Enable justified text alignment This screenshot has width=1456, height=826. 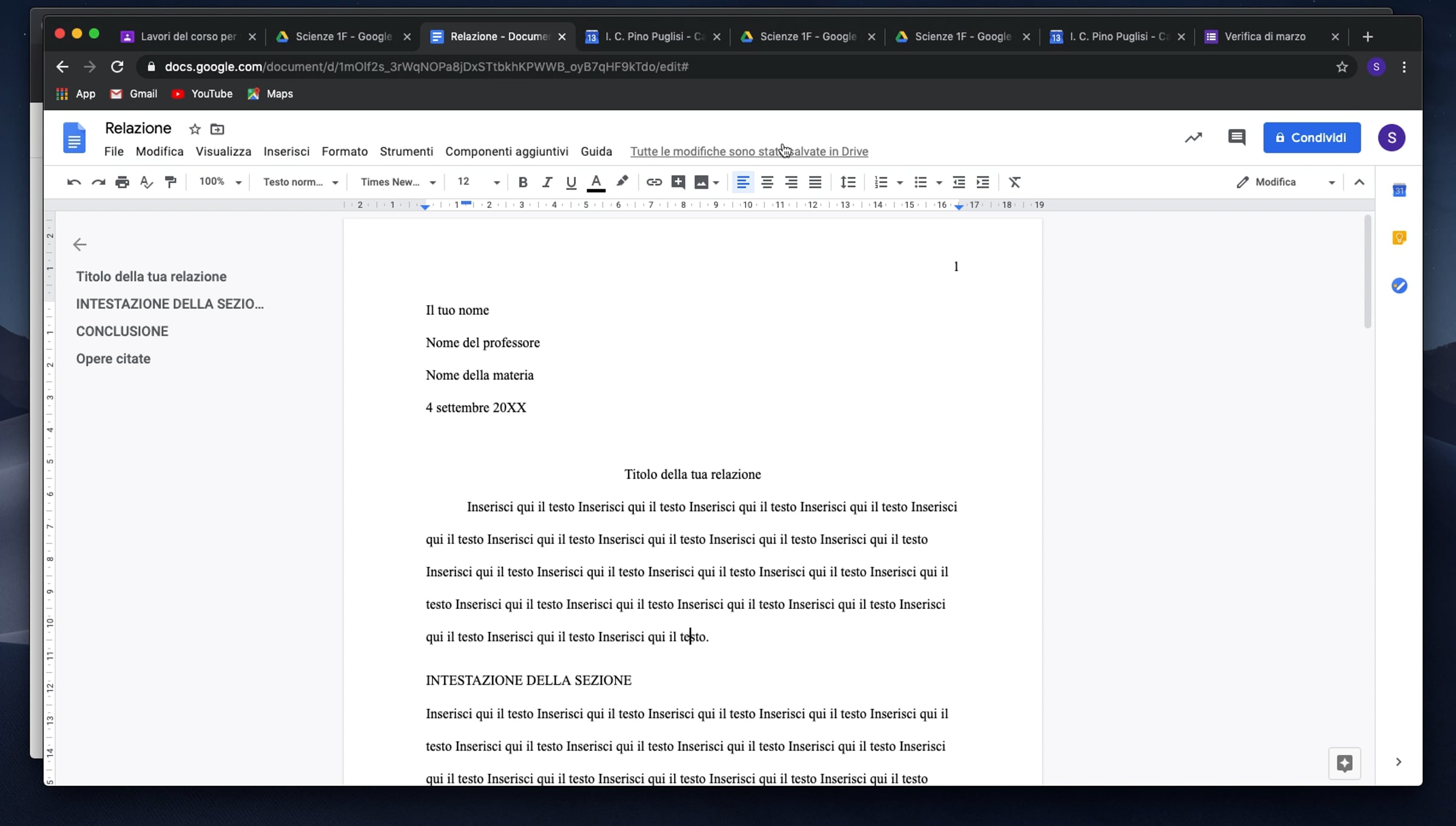(815, 182)
